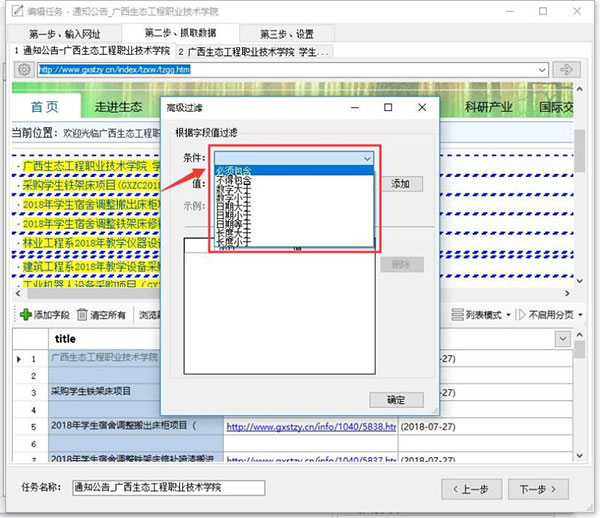Click webpage link 2018年学生宿舍调整搬出床柜
The image size is (600, 518).
[91, 204]
